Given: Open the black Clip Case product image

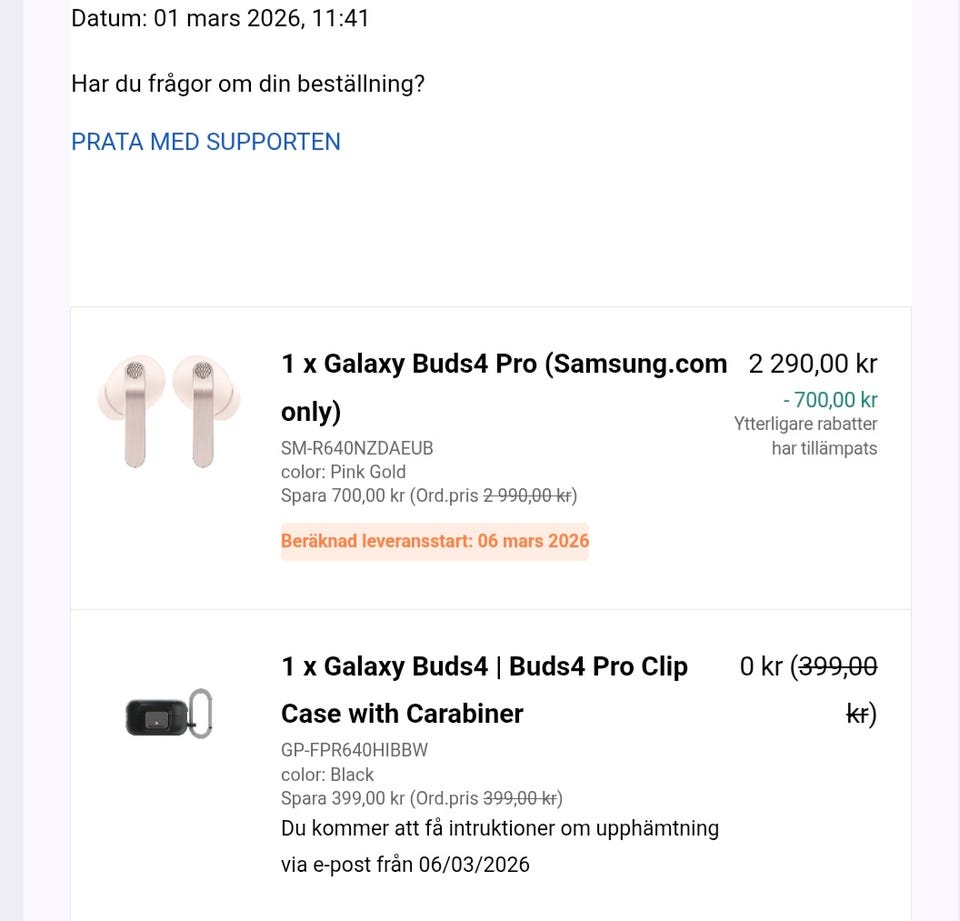Looking at the screenshot, I should 169,713.
